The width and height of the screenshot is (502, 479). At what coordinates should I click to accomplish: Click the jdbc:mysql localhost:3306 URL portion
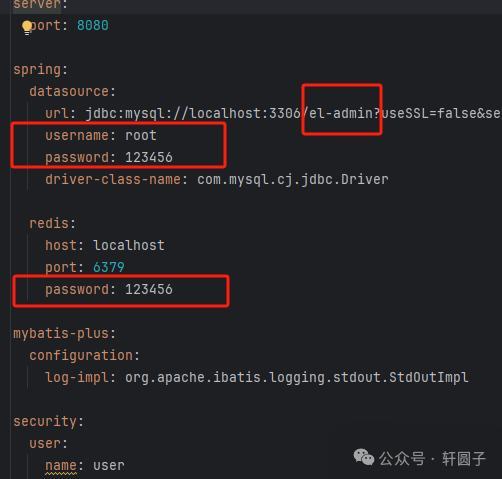click(193, 113)
